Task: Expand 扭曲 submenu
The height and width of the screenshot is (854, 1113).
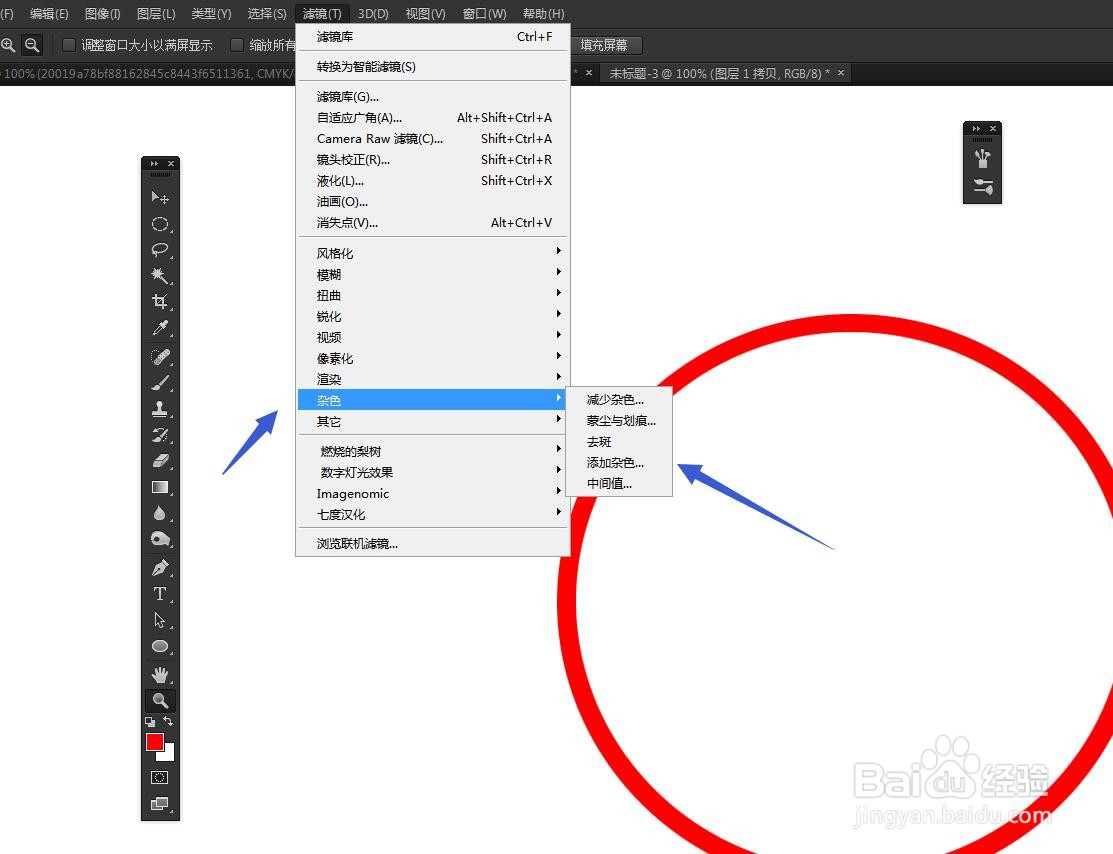Action: tap(433, 295)
